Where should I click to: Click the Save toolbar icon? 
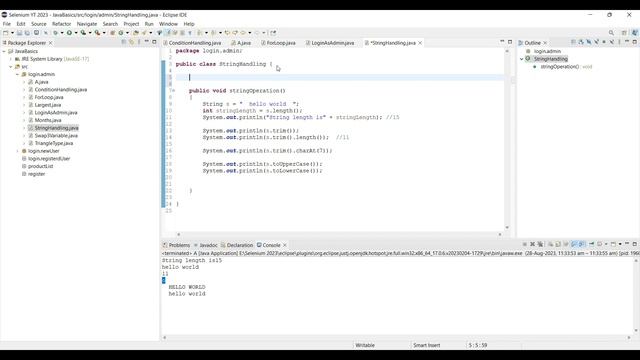(19, 33)
